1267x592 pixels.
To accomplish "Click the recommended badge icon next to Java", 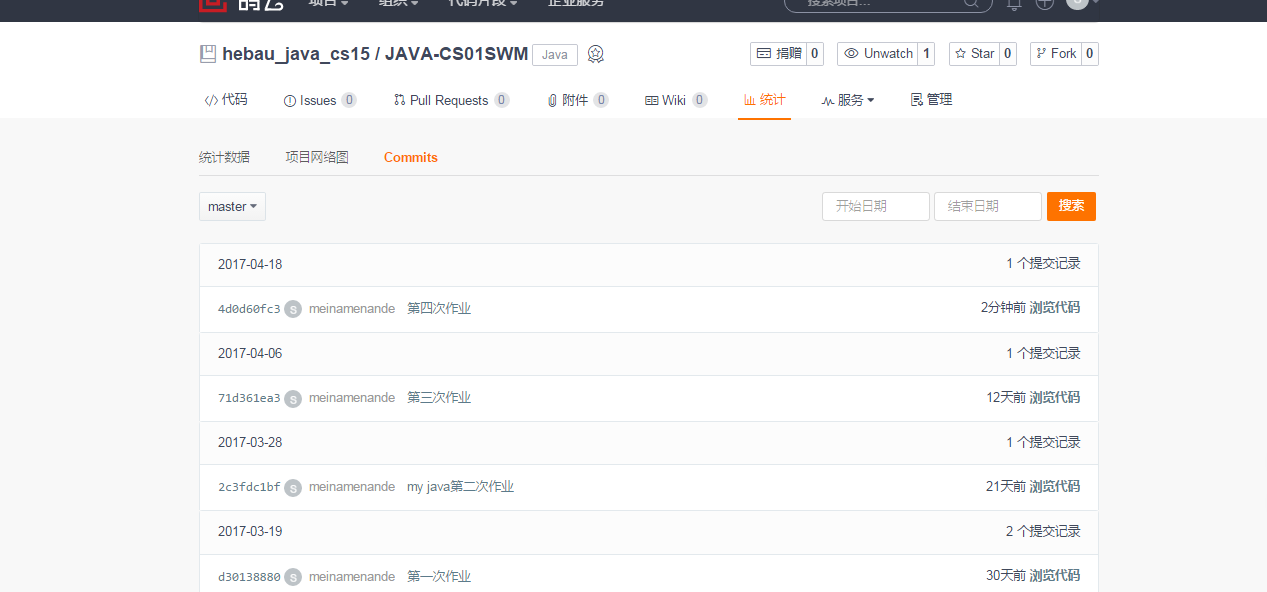I will 596,54.
